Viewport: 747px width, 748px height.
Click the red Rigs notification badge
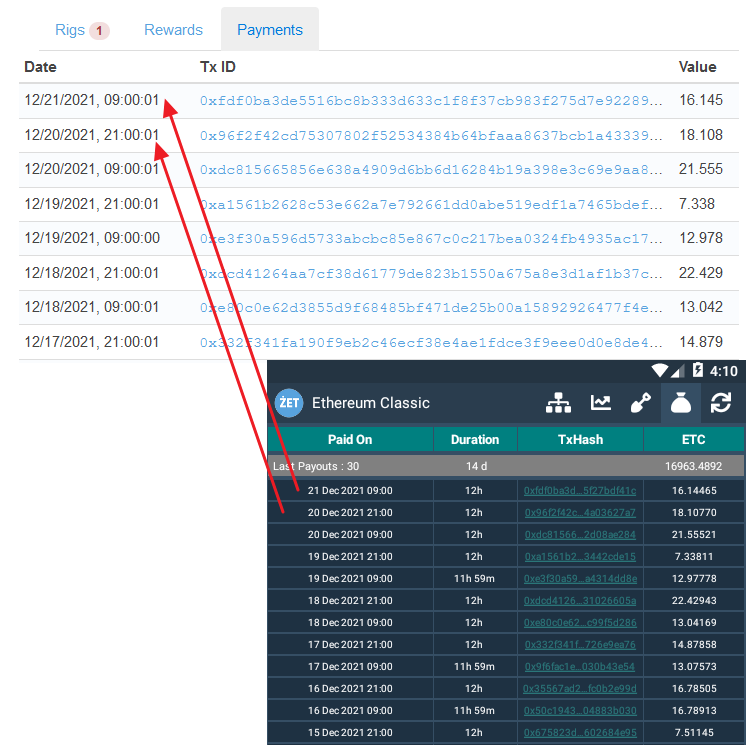99,31
